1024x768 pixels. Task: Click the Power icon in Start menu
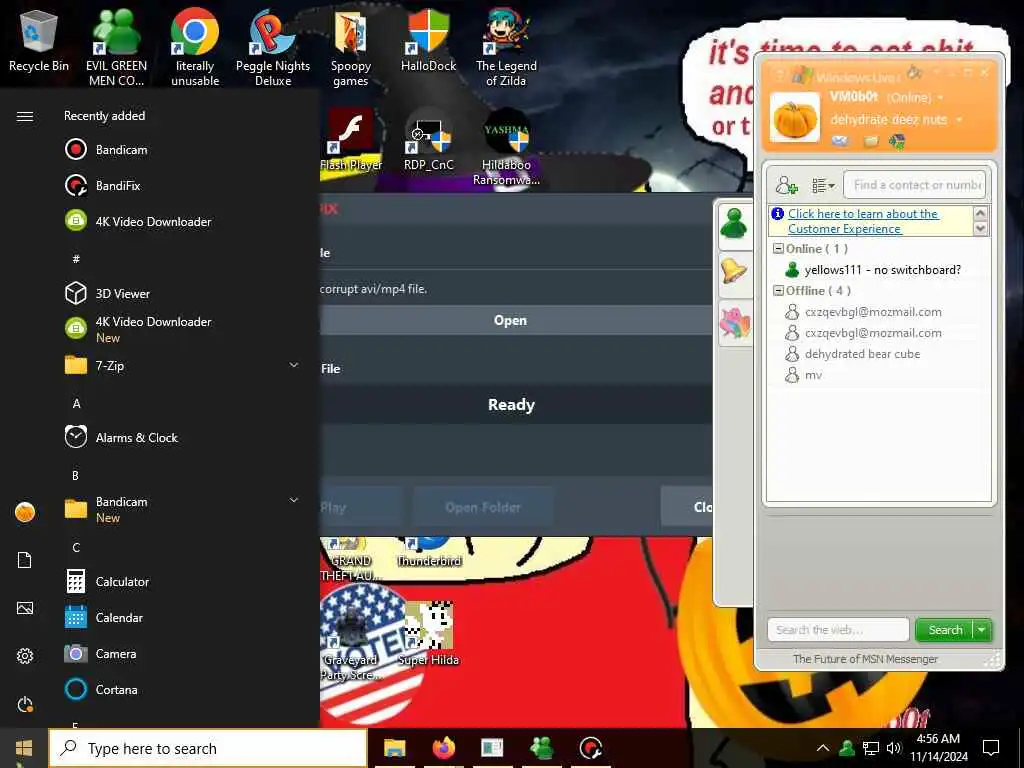pyautogui.click(x=25, y=704)
